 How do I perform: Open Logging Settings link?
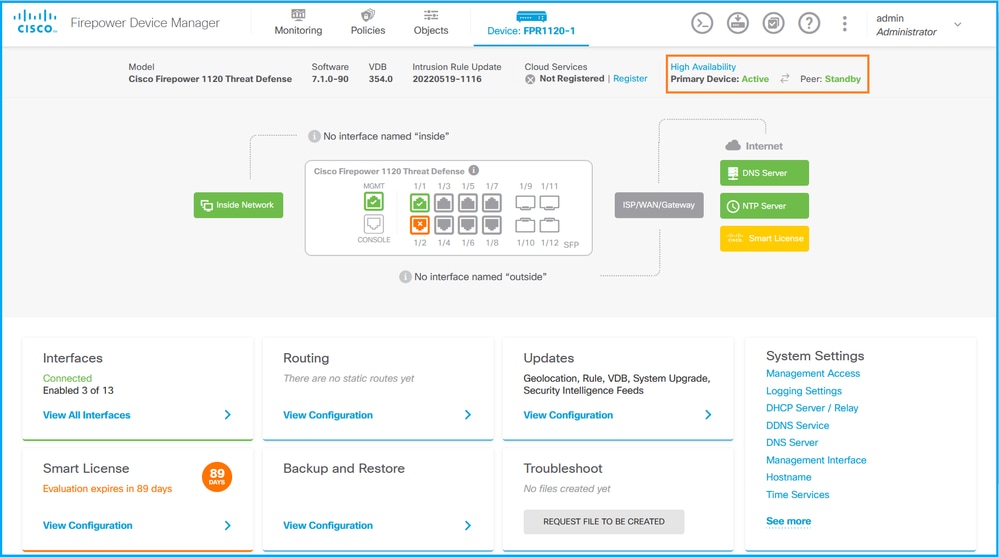pyautogui.click(x=804, y=391)
